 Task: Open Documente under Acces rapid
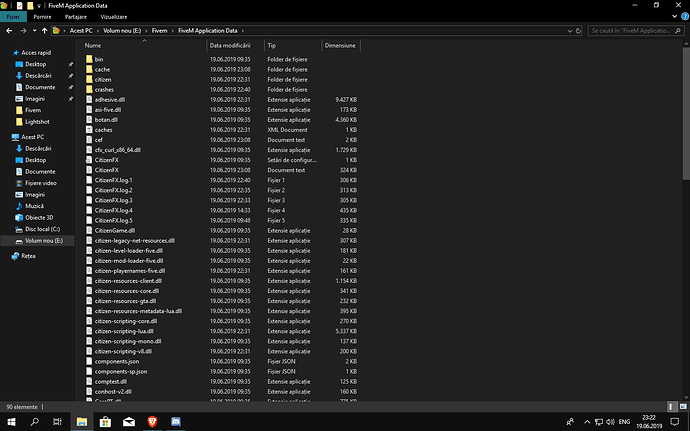pos(40,87)
